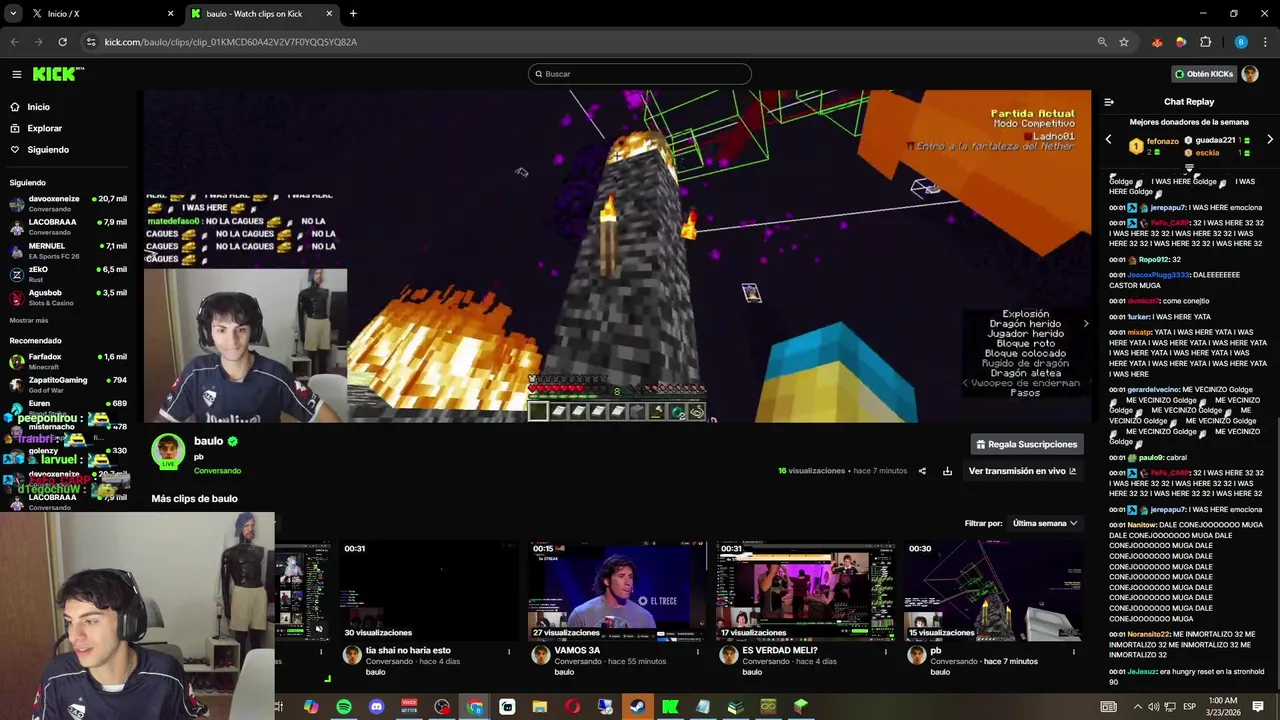This screenshot has width=1280, height=720.
Task: Open Steam from the taskbar
Action: point(638,707)
